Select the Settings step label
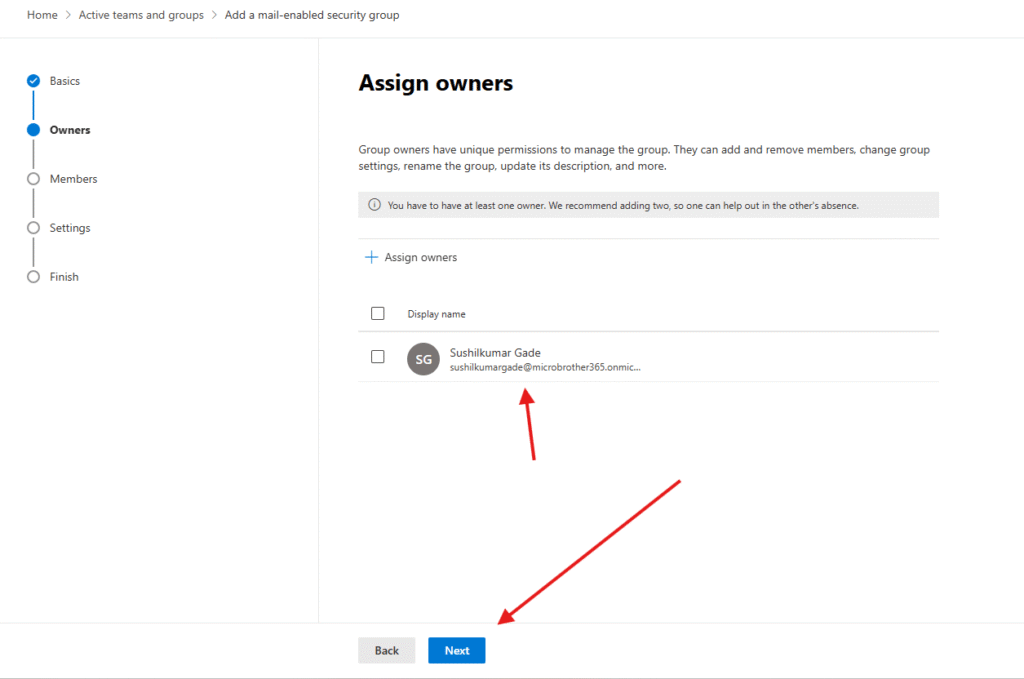 [70, 228]
